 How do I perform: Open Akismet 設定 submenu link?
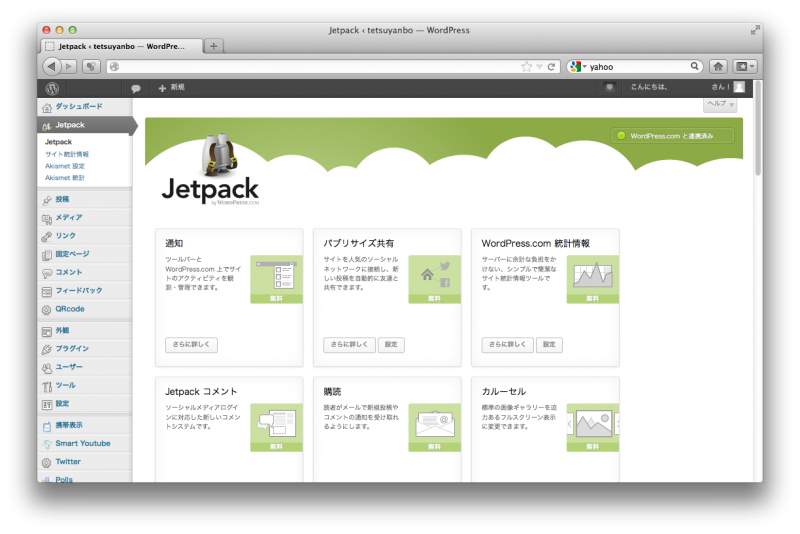click(x=65, y=166)
